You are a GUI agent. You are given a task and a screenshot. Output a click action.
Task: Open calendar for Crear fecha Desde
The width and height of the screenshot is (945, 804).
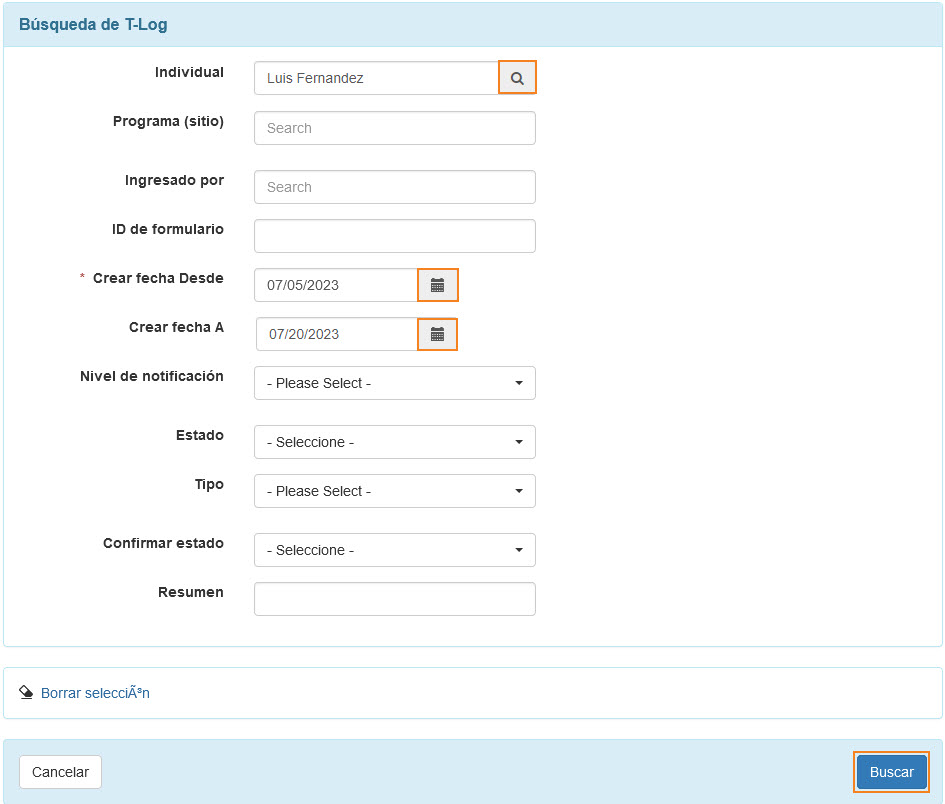[x=438, y=285]
